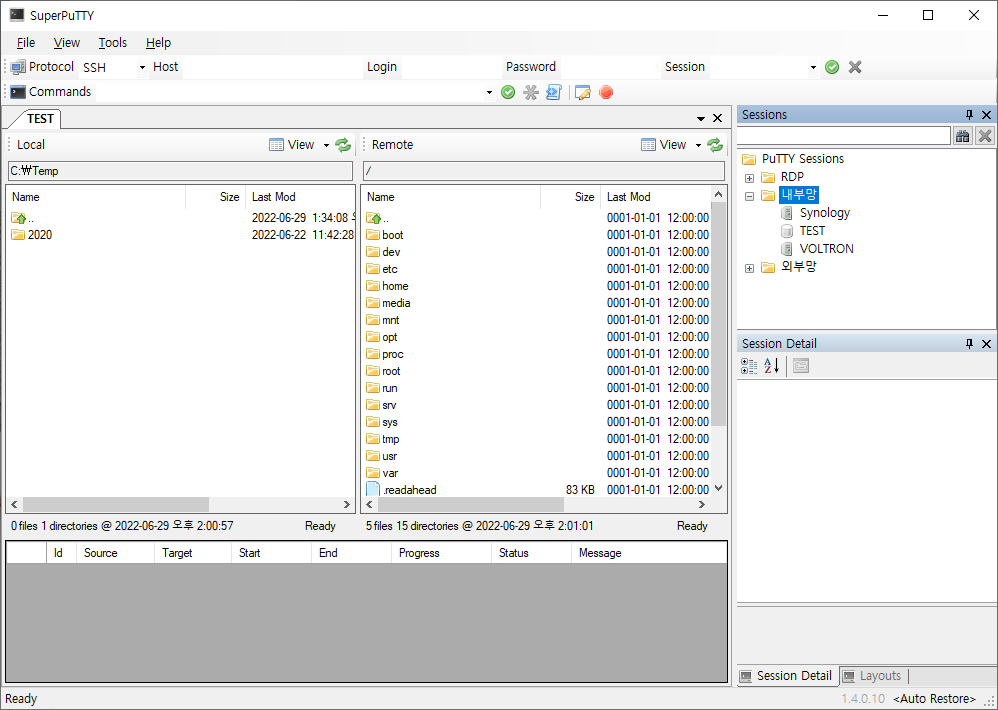Click the gray X clear icon beside Session
Image resolution: width=998 pixels, height=710 pixels.
tap(855, 67)
